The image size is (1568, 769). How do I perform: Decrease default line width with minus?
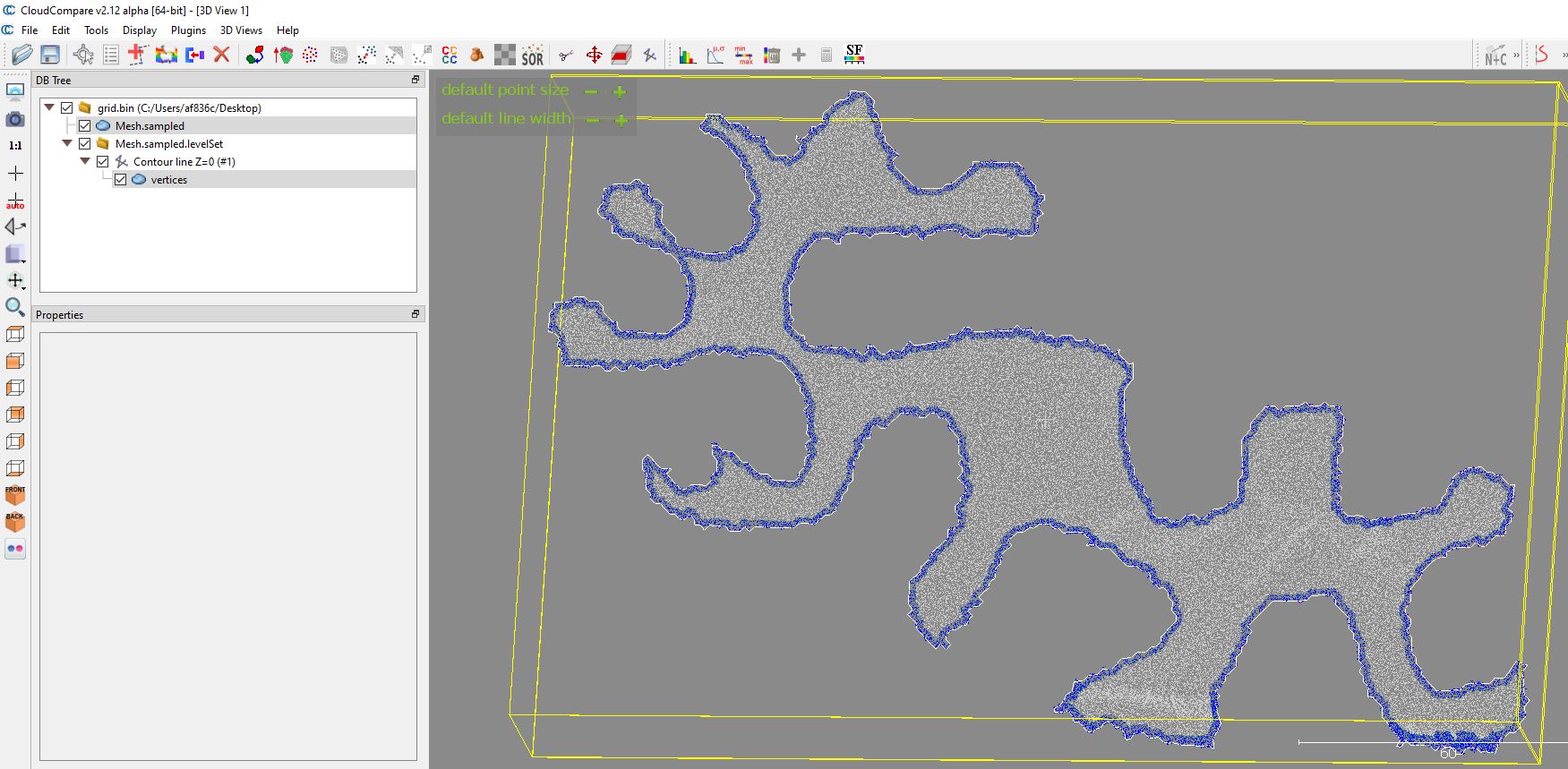(x=592, y=120)
